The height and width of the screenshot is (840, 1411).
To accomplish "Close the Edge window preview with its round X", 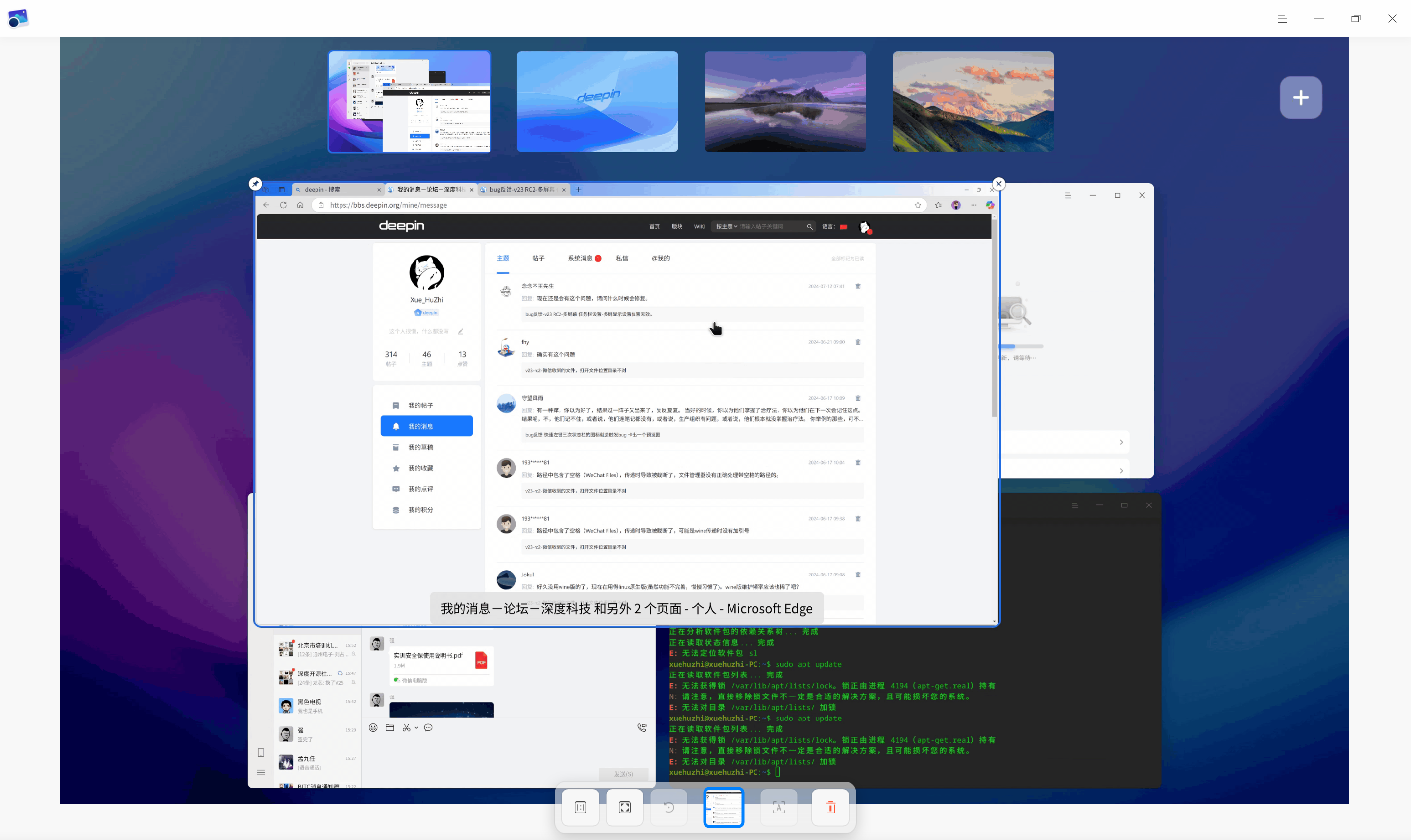I will [999, 183].
